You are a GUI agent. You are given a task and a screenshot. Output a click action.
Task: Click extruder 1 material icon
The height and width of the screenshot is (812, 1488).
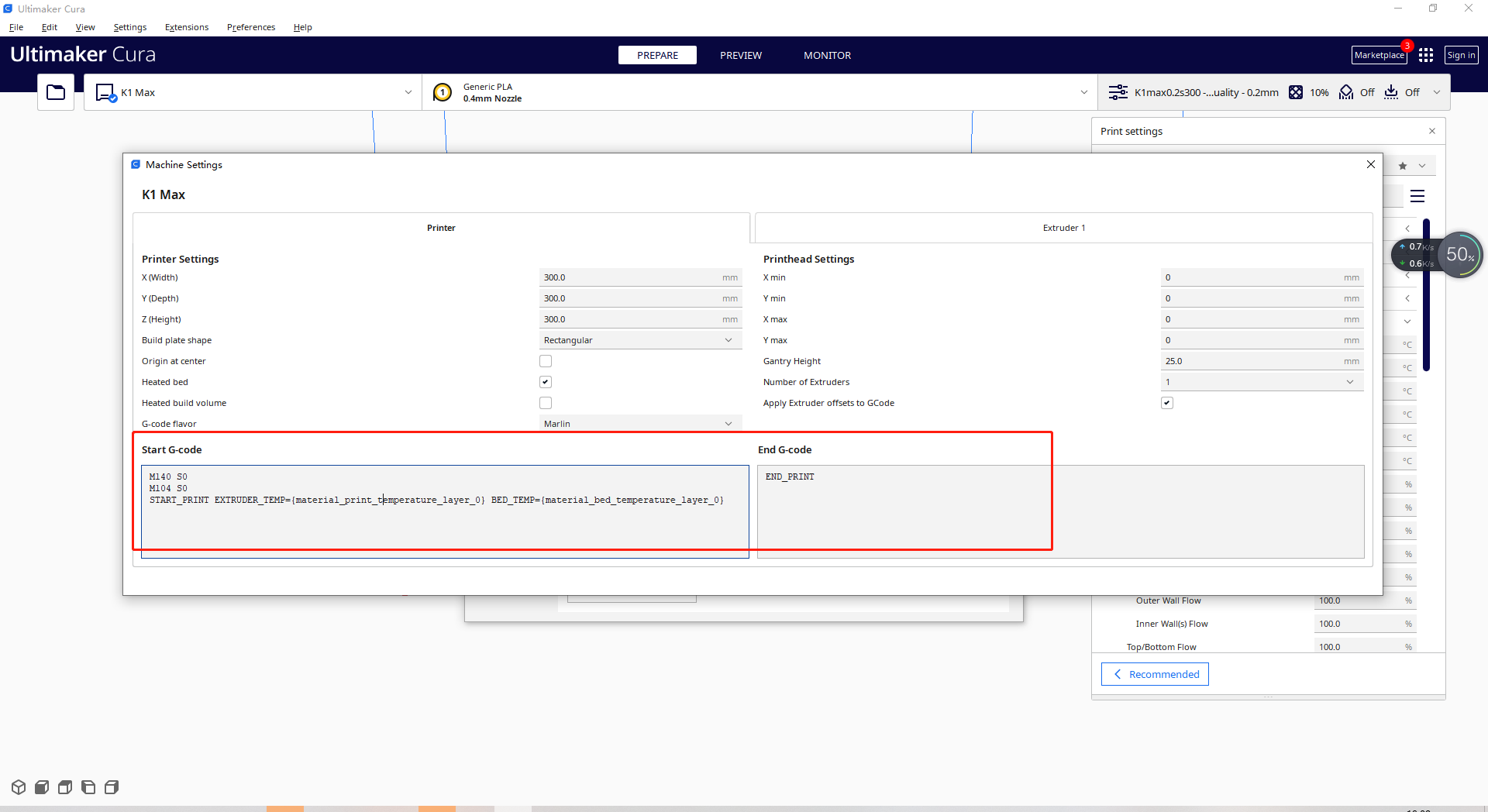click(443, 92)
